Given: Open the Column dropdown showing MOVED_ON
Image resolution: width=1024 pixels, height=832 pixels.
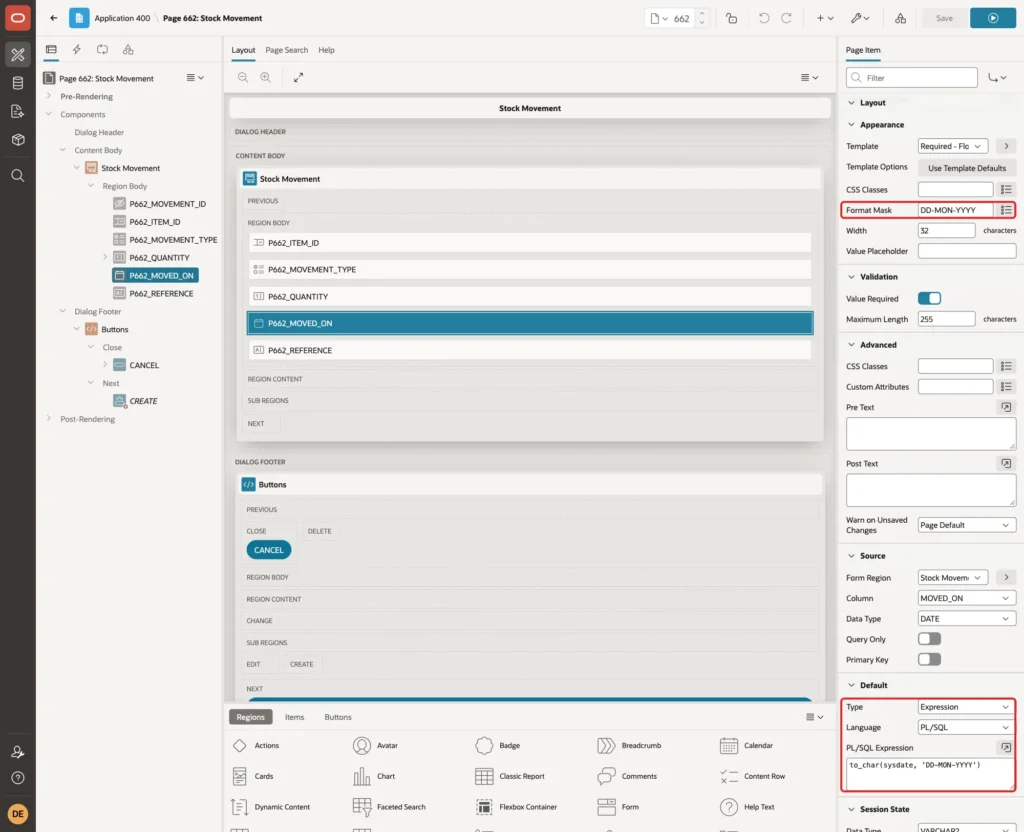Looking at the screenshot, I should 967,598.
